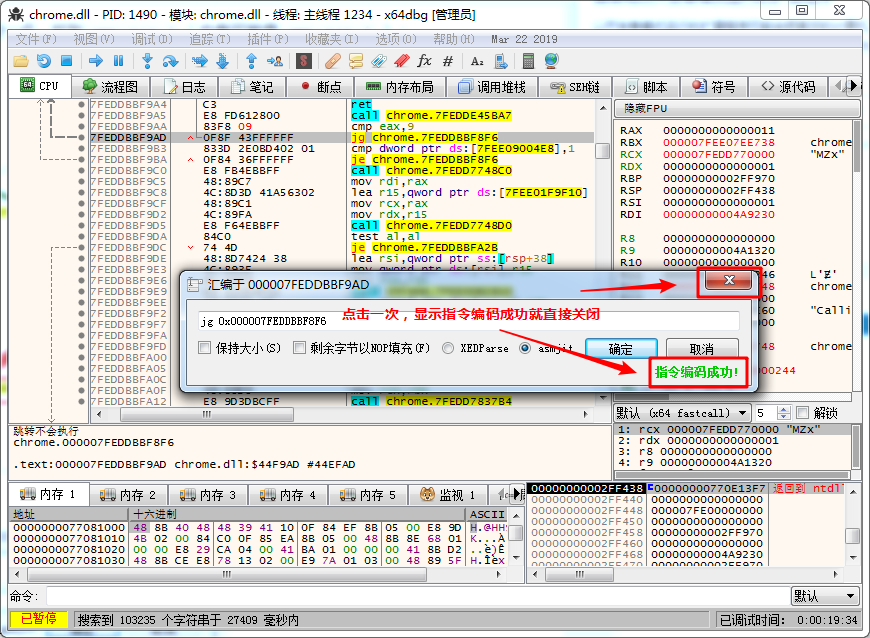Switch to the 笔记 tab

pos(252,87)
